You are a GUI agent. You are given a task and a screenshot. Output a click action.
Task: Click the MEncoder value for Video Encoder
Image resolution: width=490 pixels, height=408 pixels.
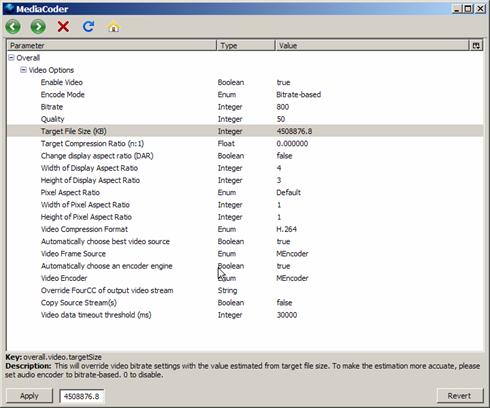[292, 278]
